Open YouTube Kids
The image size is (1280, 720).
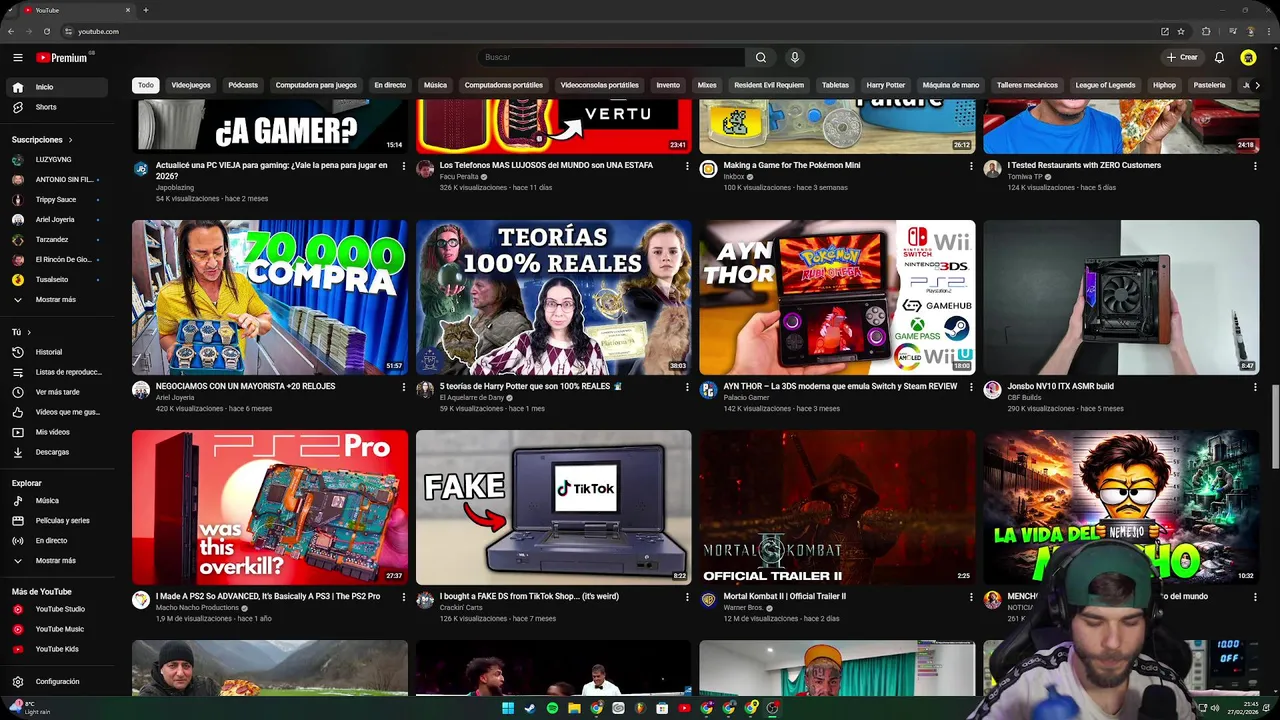coord(57,649)
